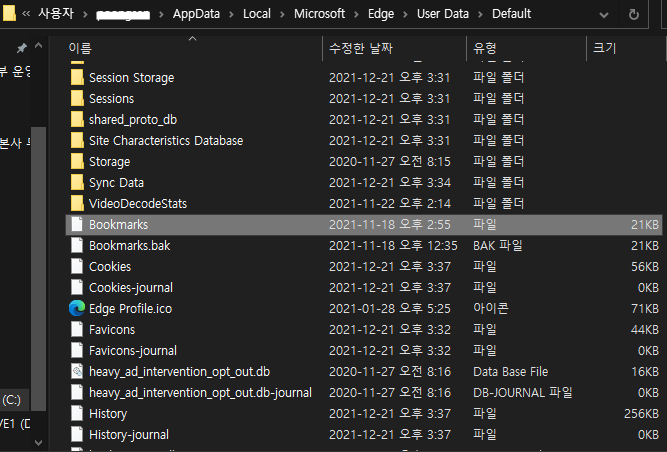Sort by 유형 column header
This screenshot has width=667, height=452.
527,48
